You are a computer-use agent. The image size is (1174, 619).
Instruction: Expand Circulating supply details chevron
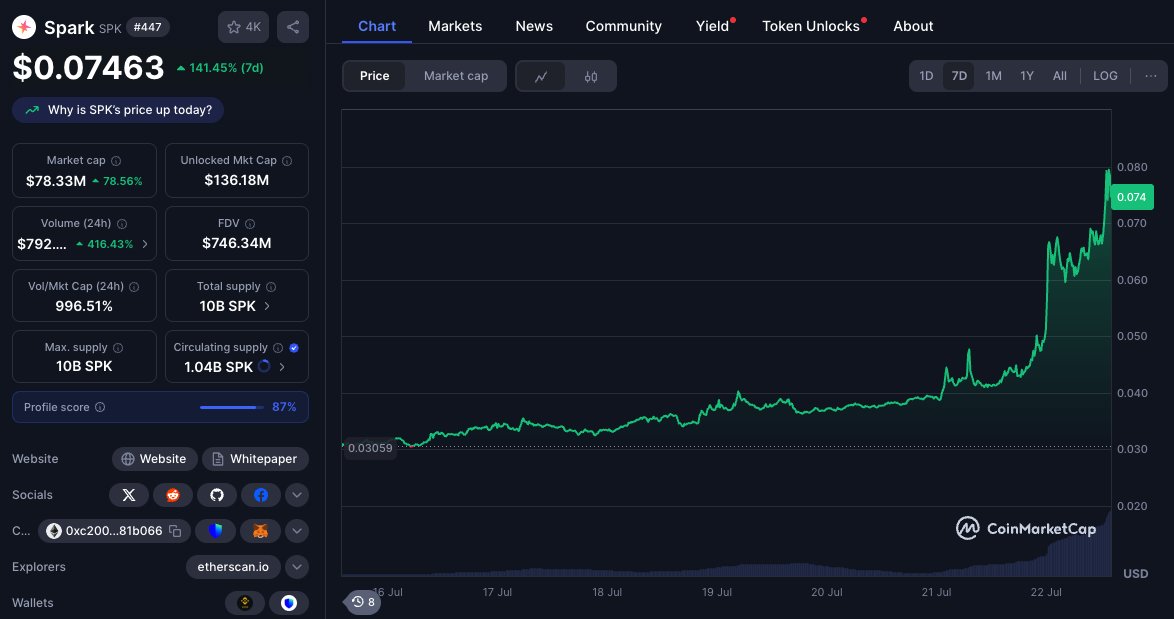(x=282, y=367)
